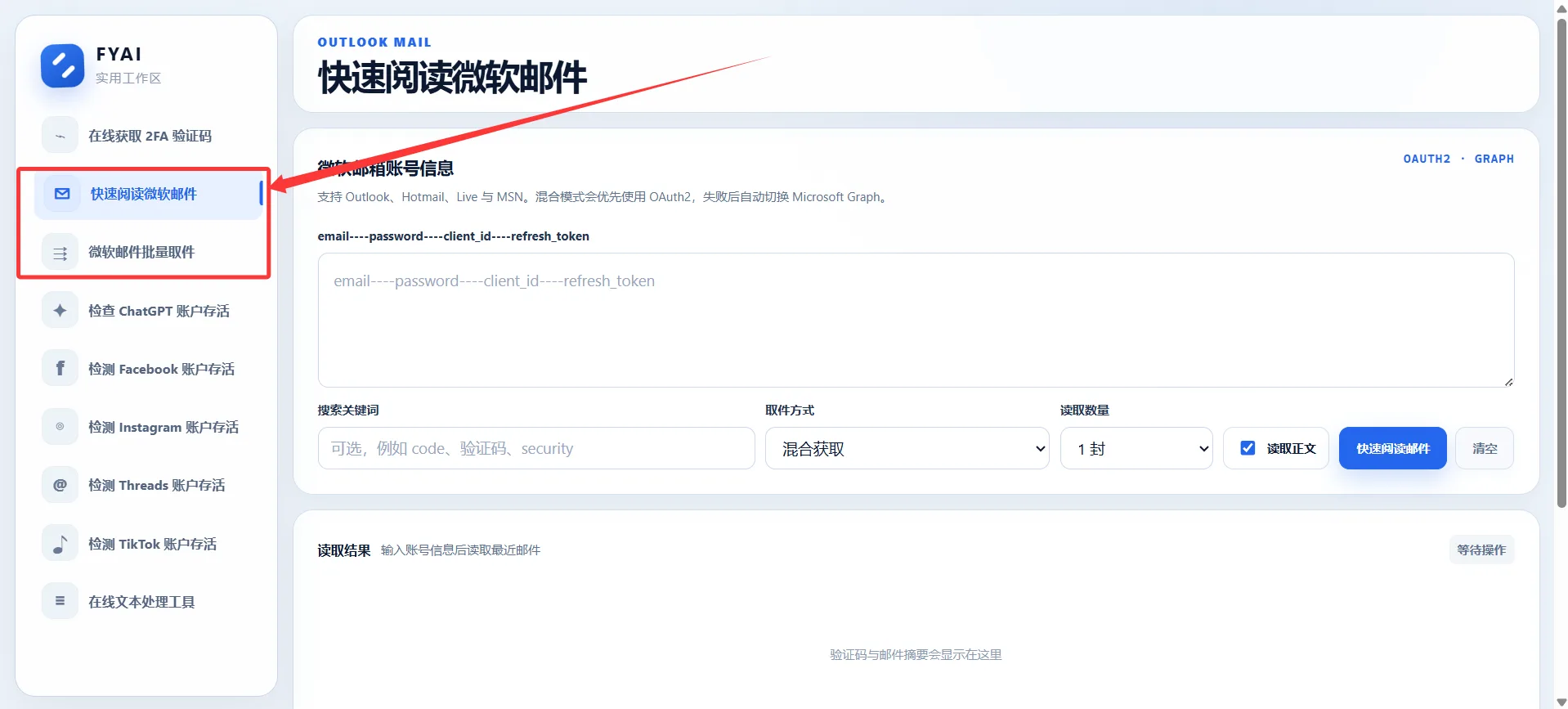Click the page vertical scrollbar thumb
This screenshot has width=1568, height=709.
pos(1561,262)
